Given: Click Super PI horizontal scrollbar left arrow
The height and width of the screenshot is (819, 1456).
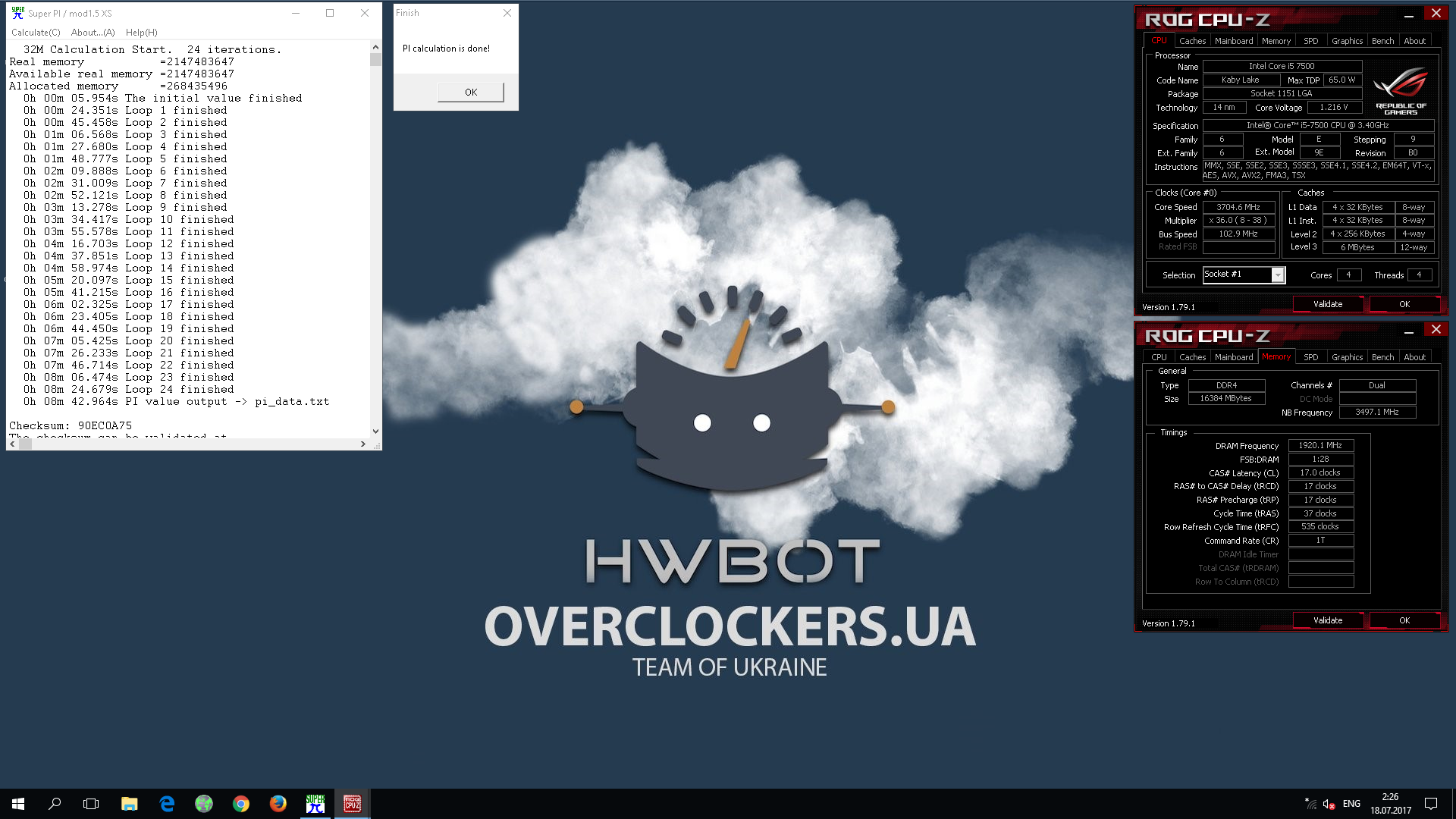Looking at the screenshot, I should [x=13, y=444].
